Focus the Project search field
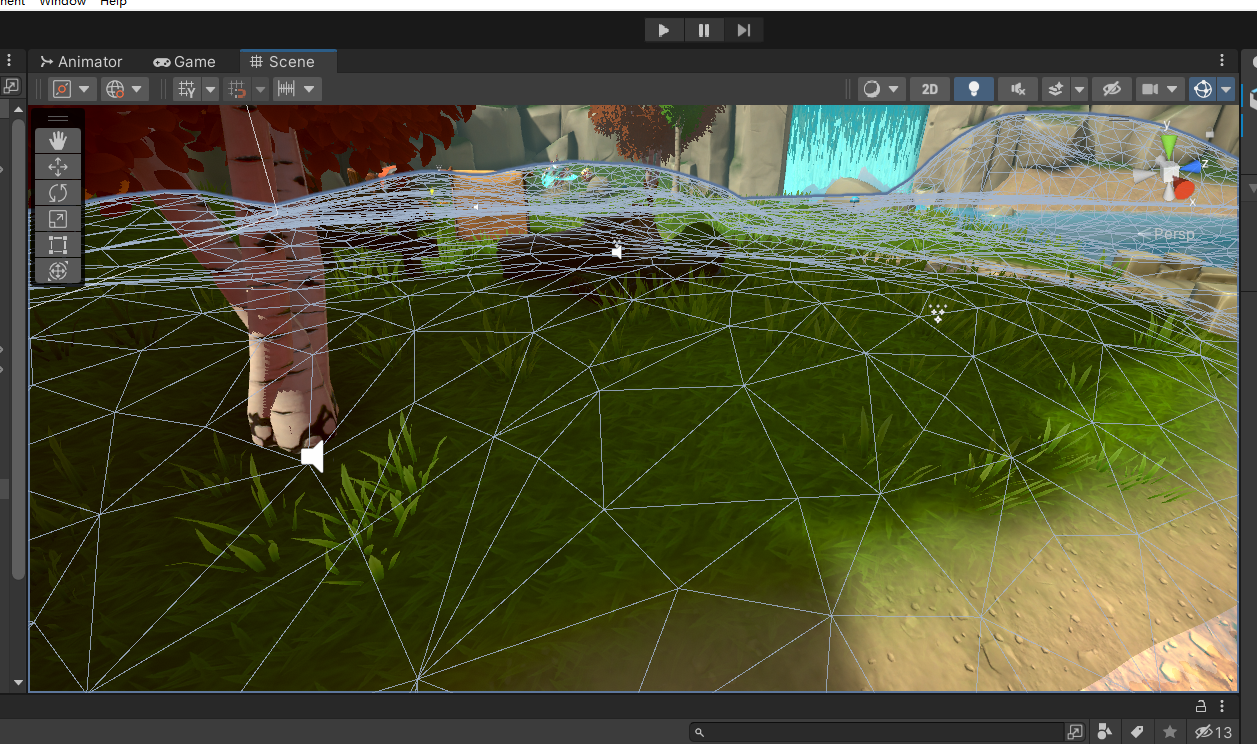Viewport: 1257px width, 744px height. click(876, 732)
